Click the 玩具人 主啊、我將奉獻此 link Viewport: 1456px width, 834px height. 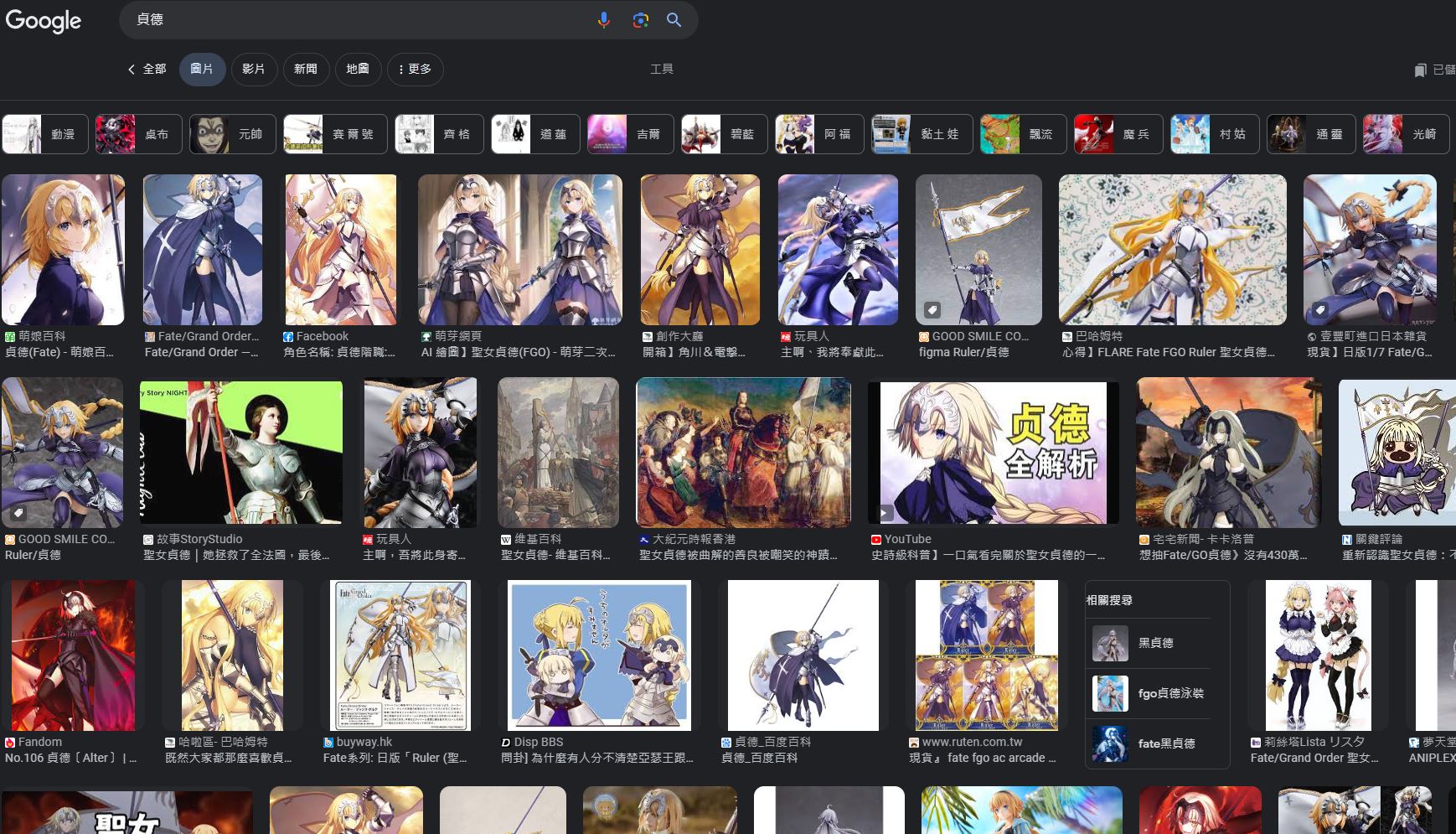pyautogui.click(x=832, y=352)
